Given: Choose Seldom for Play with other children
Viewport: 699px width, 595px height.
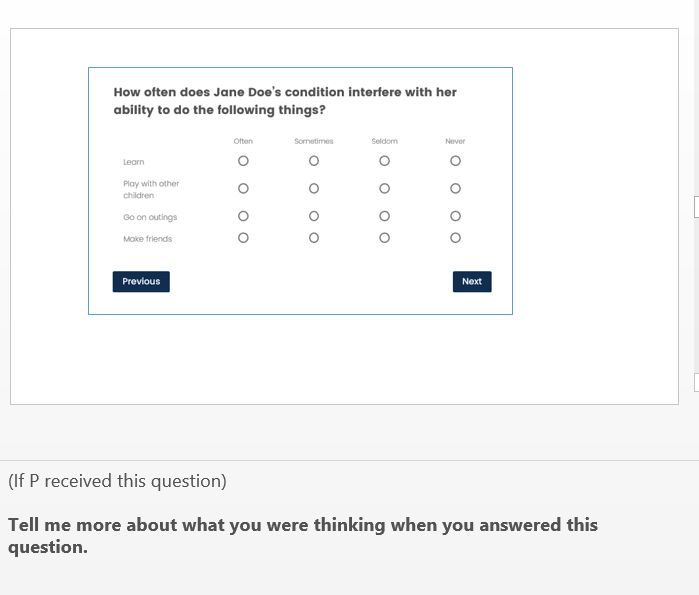Looking at the screenshot, I should pos(384,189).
